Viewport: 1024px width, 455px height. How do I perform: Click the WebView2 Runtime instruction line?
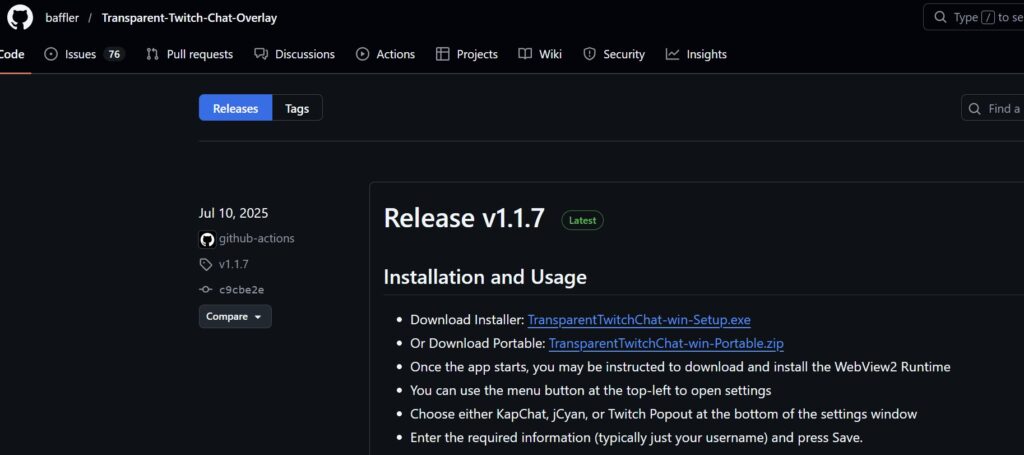pyautogui.click(x=680, y=367)
